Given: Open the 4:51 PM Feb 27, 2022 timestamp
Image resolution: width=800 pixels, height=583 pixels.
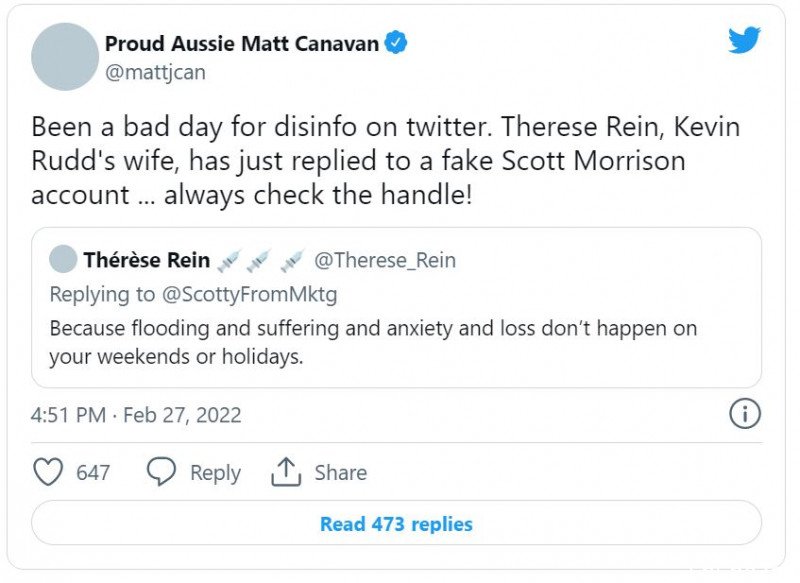Looking at the screenshot, I should (136, 415).
